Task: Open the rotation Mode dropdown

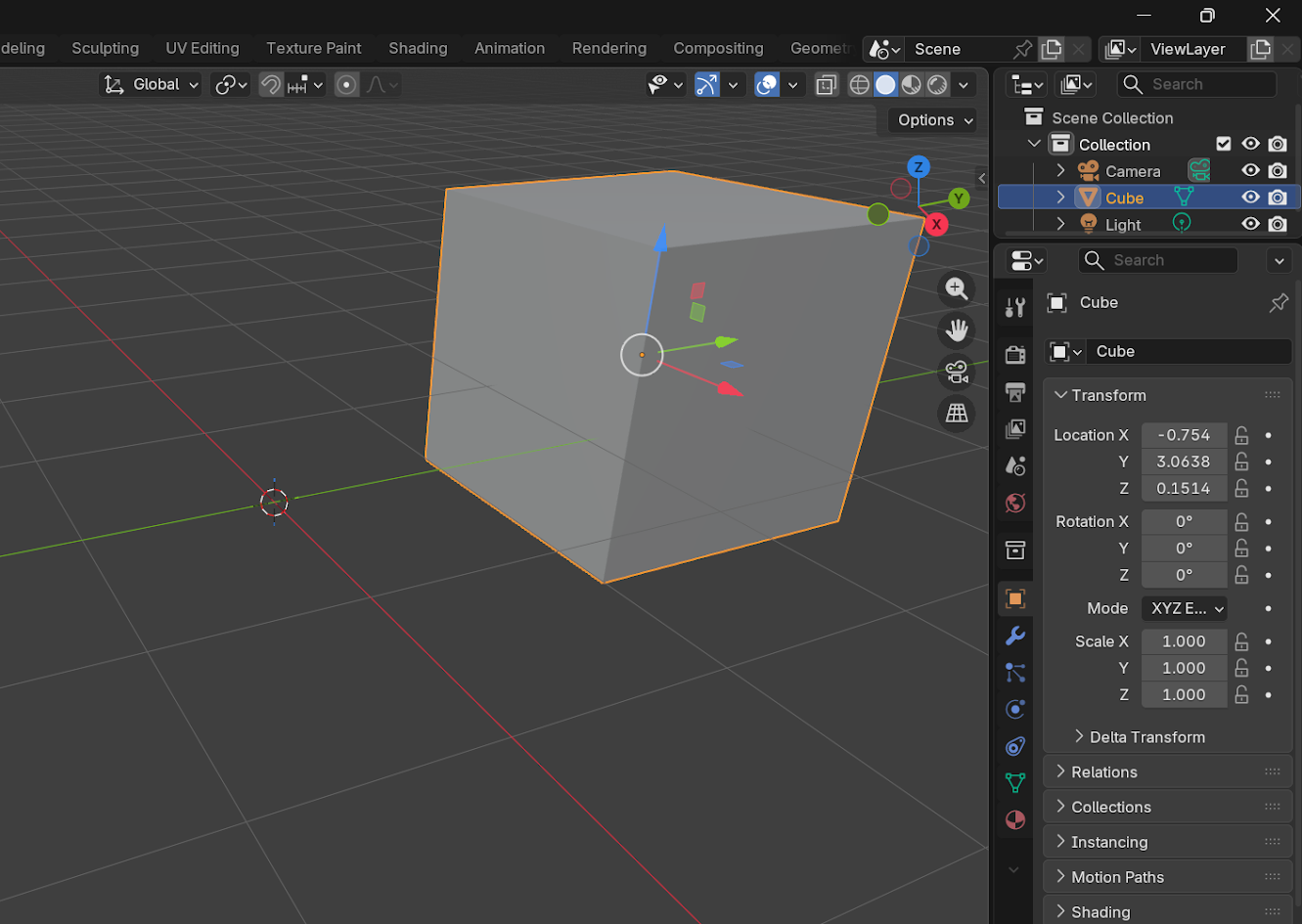Action: click(1185, 608)
